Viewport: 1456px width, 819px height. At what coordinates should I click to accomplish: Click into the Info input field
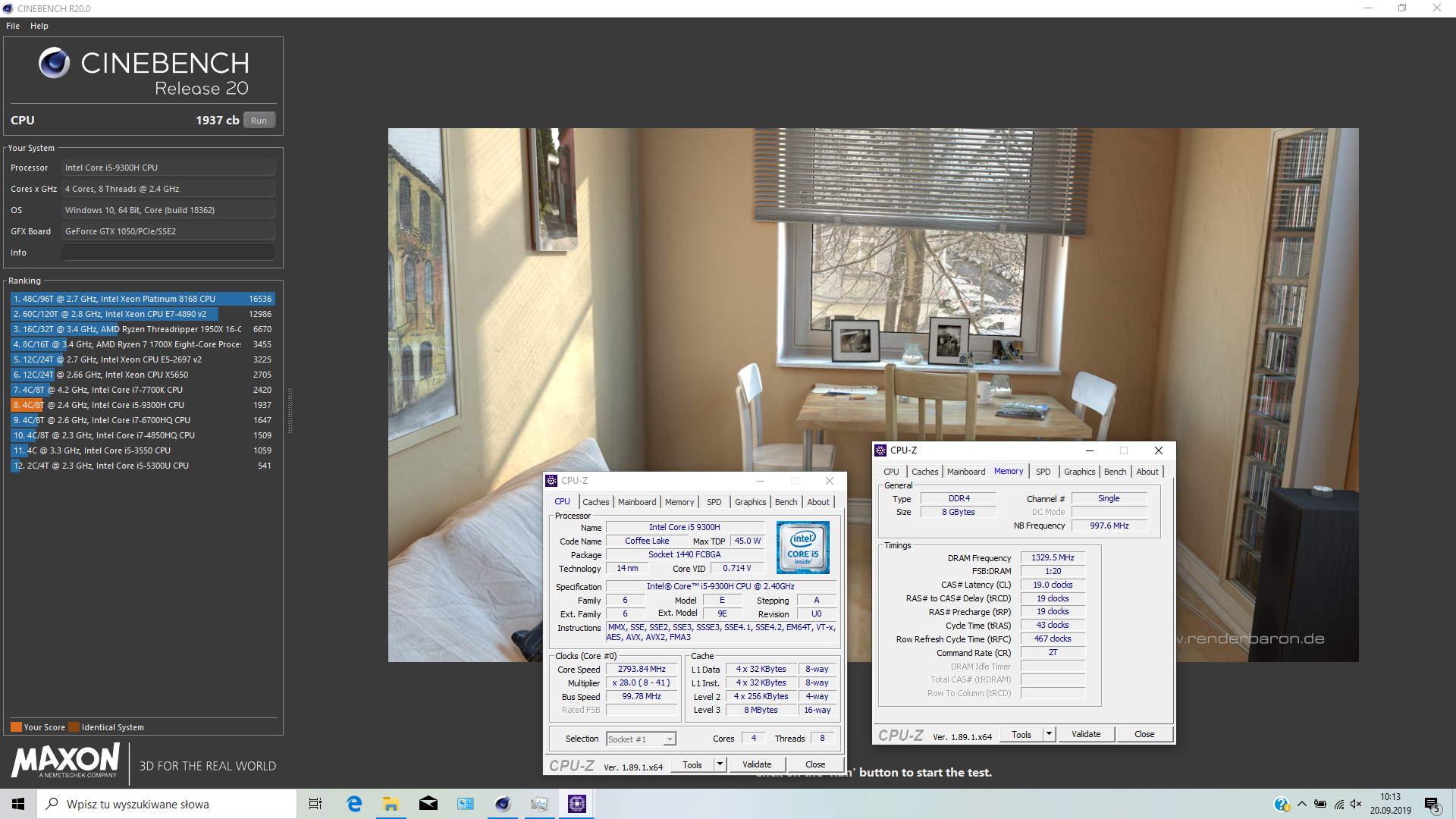[168, 253]
